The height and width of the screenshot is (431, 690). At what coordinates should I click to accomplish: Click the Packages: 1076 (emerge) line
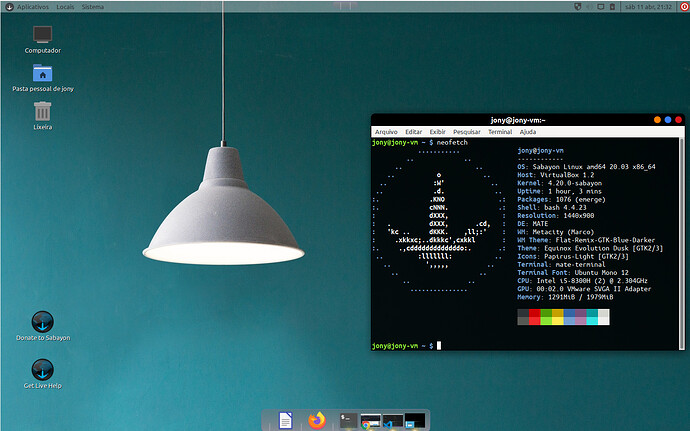pyautogui.click(x=561, y=199)
